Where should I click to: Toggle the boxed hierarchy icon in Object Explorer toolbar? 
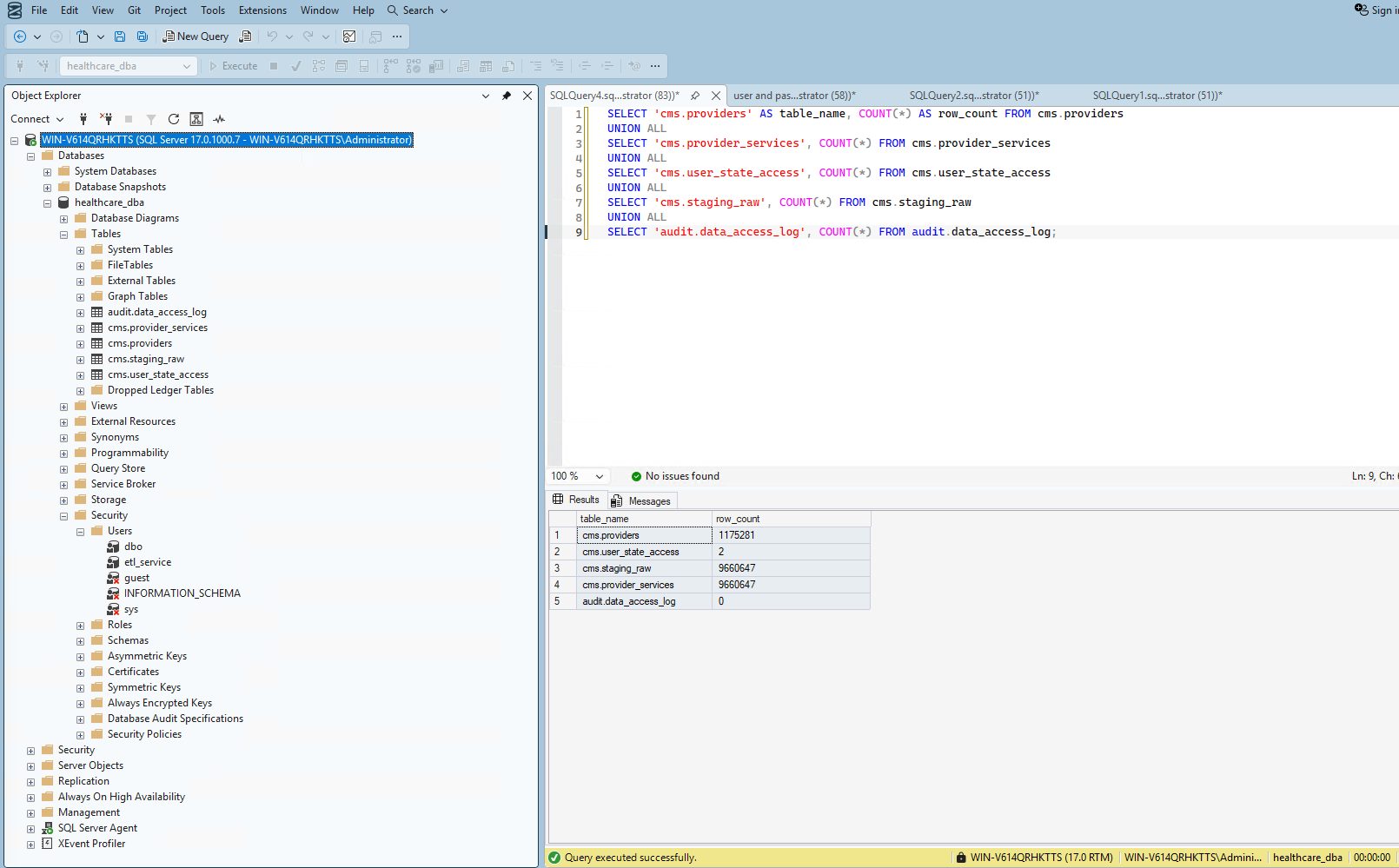pyautogui.click(x=196, y=119)
